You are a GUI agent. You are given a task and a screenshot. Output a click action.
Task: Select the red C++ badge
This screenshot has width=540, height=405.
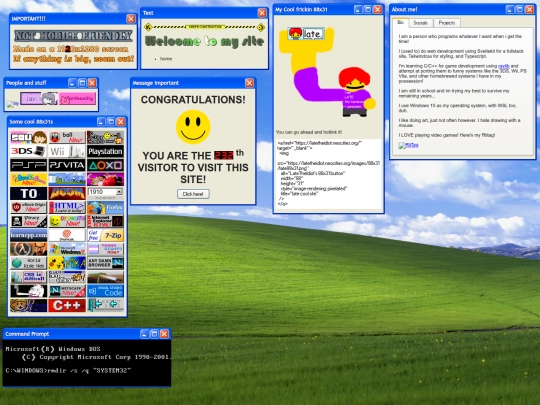click(x=67, y=305)
